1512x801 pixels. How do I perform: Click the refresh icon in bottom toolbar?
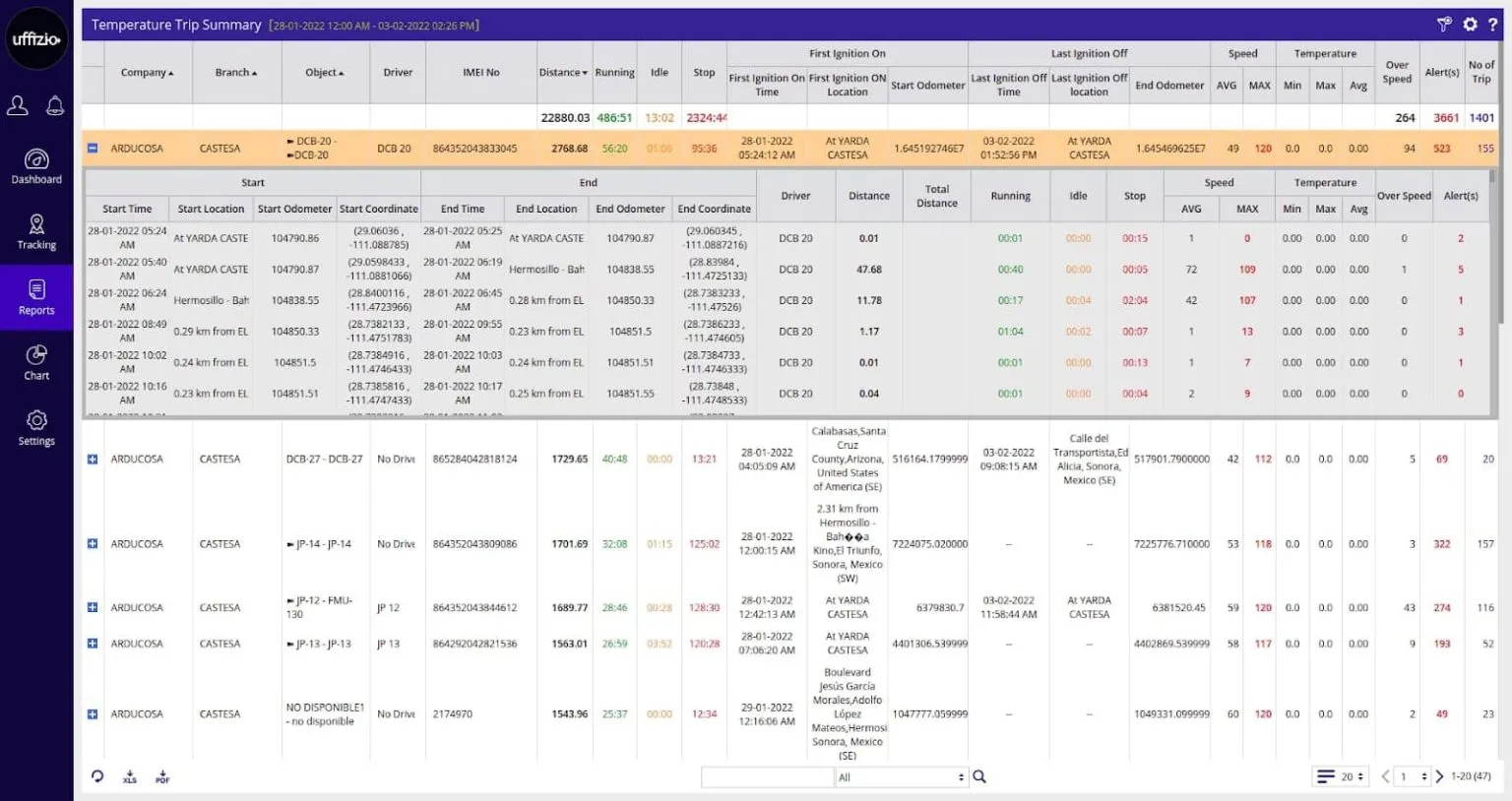click(x=97, y=776)
